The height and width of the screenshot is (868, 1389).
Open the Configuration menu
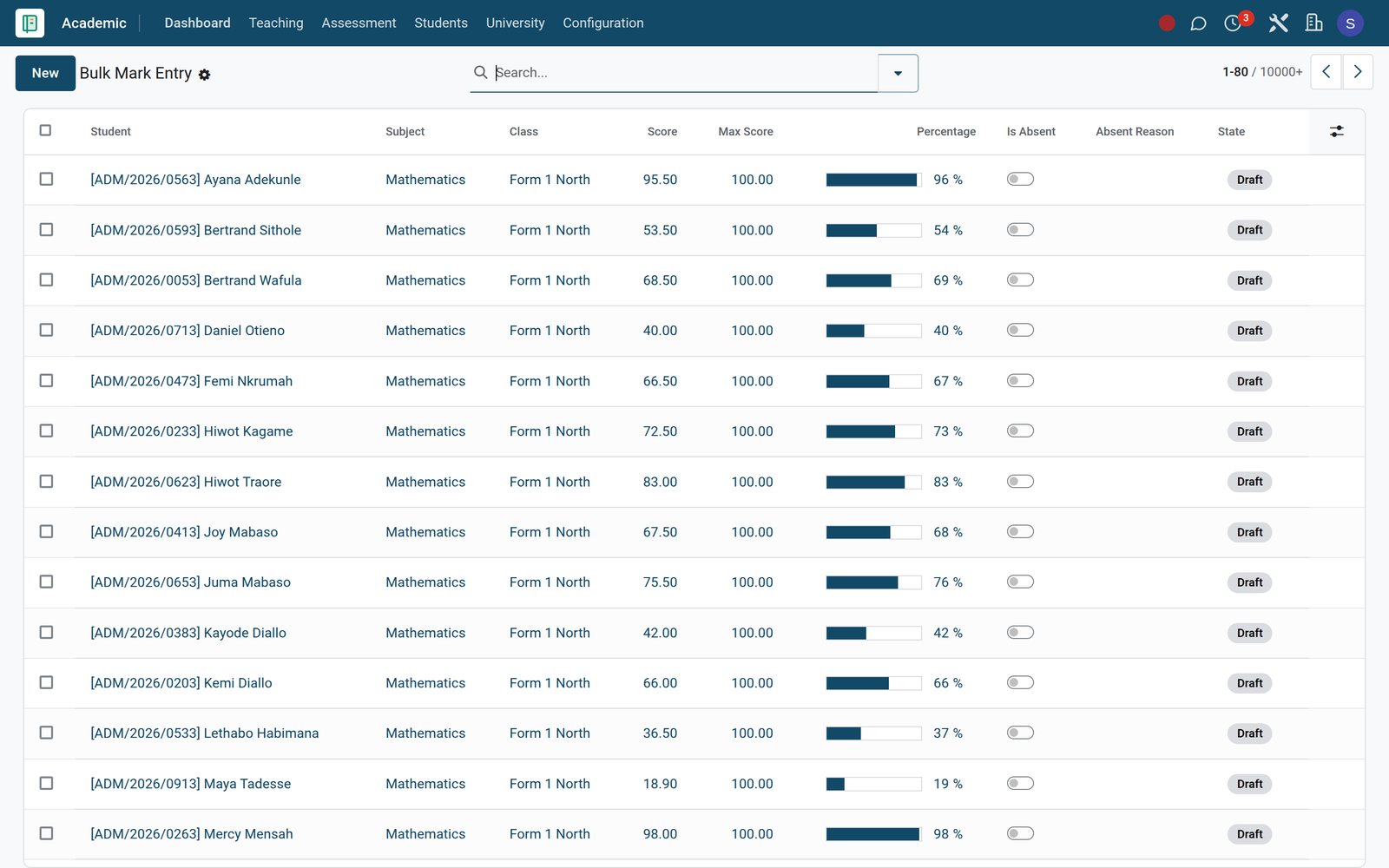click(603, 23)
